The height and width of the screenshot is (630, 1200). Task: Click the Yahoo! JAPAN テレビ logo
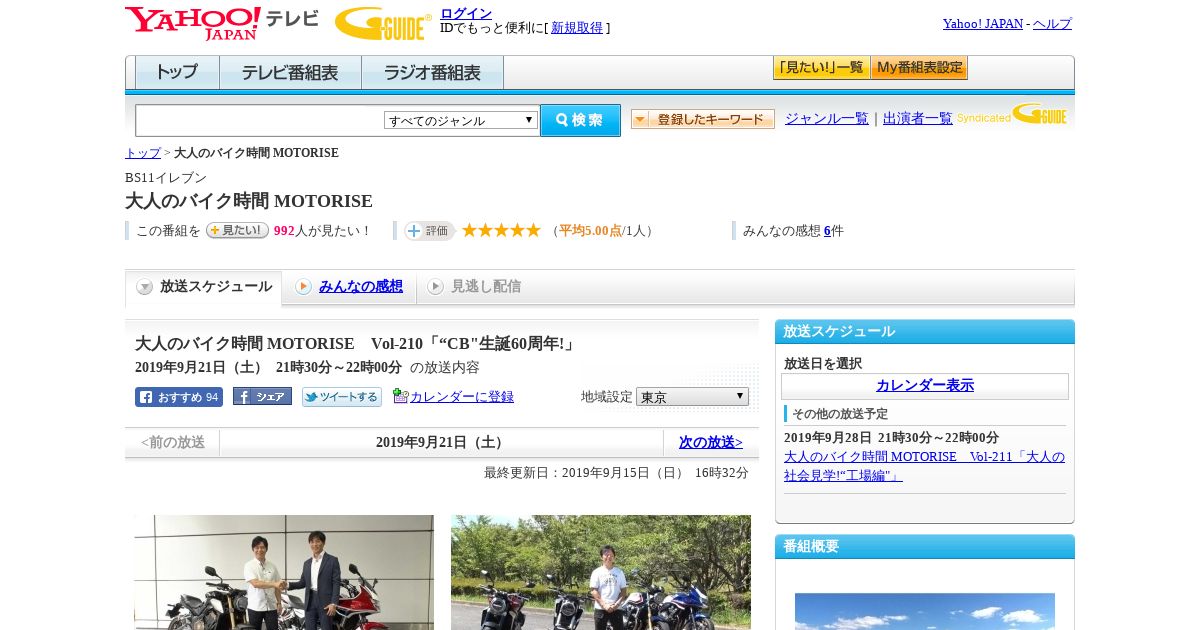222,23
